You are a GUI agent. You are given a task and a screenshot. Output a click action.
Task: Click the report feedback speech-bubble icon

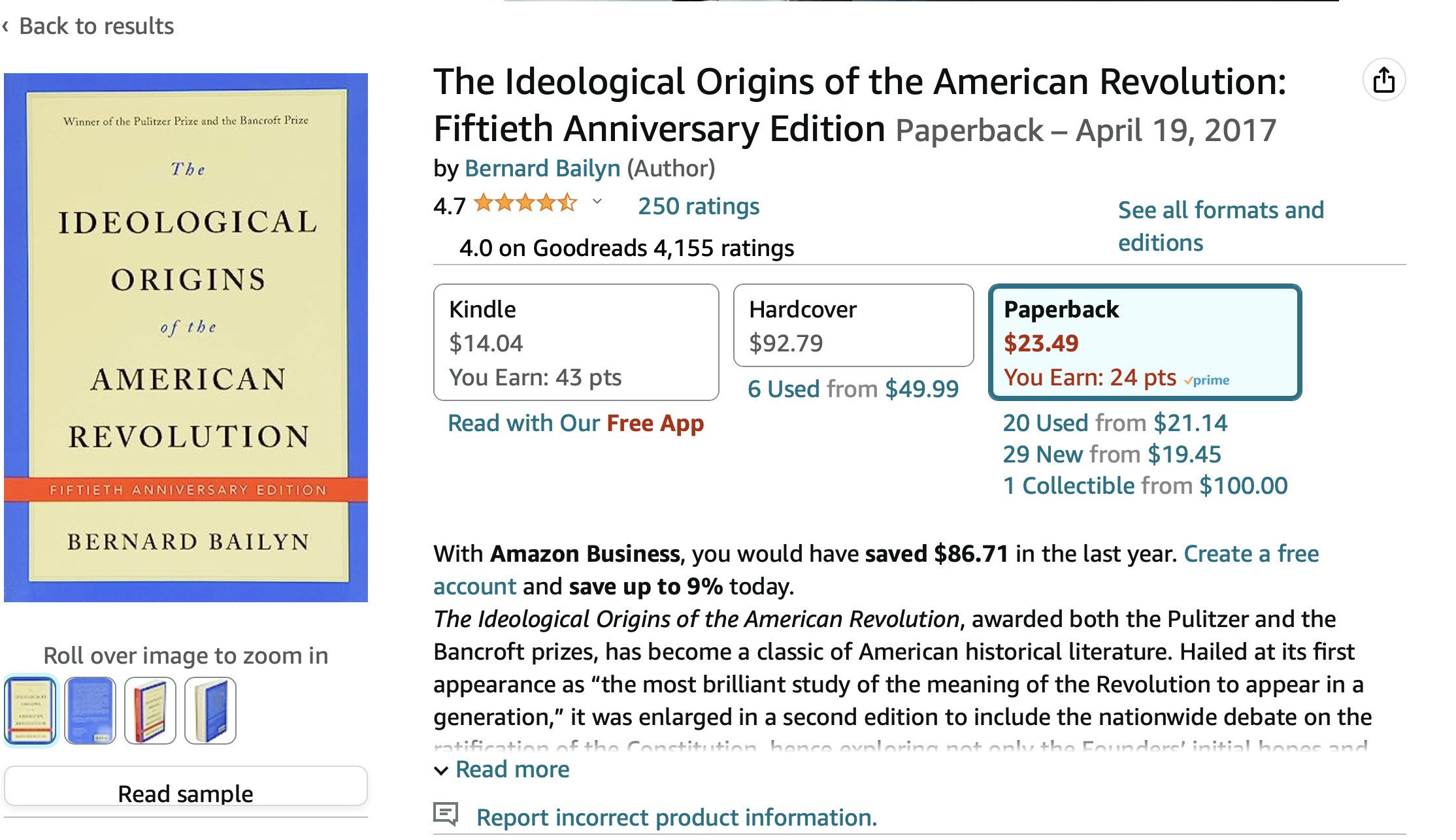pyautogui.click(x=446, y=814)
